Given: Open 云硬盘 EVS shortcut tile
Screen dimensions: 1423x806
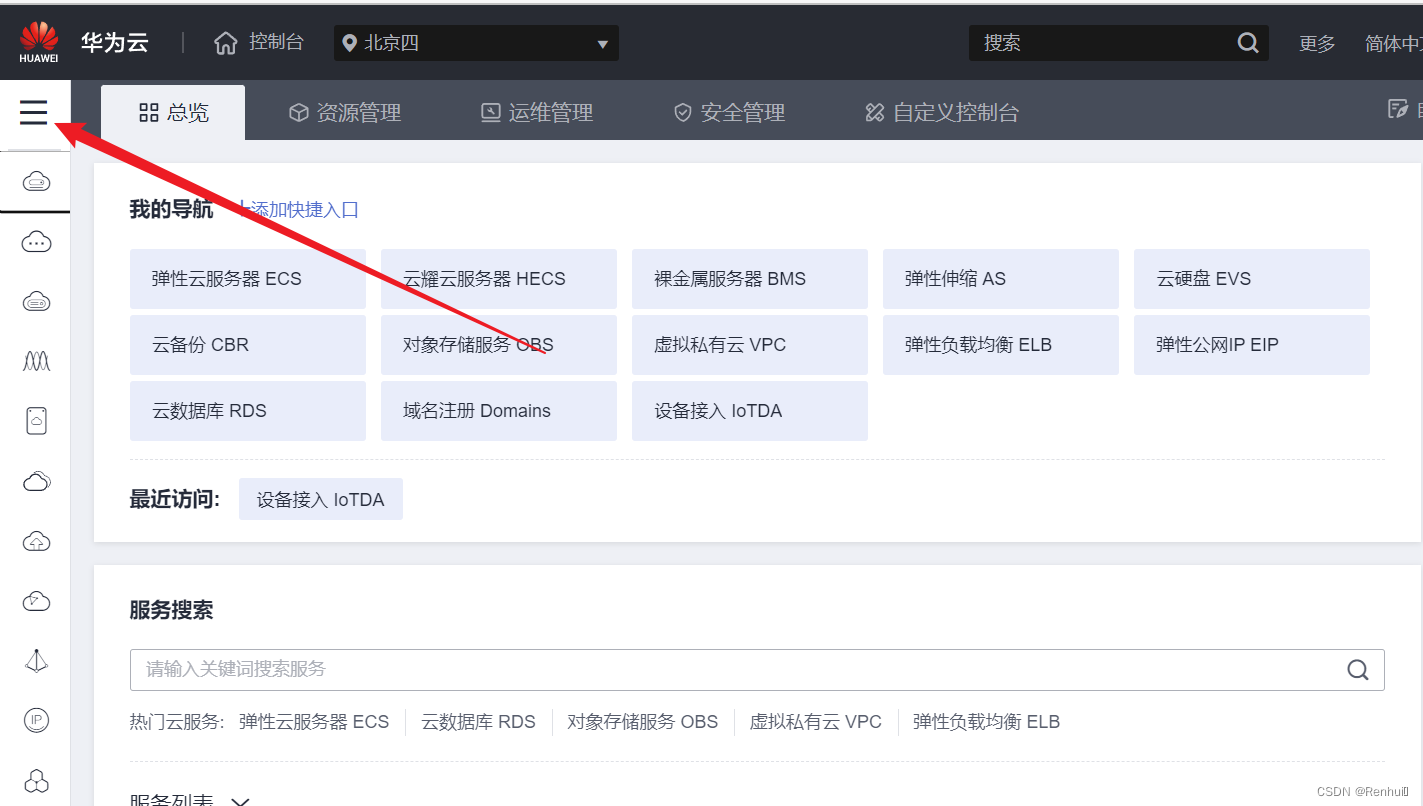Looking at the screenshot, I should click(1252, 279).
